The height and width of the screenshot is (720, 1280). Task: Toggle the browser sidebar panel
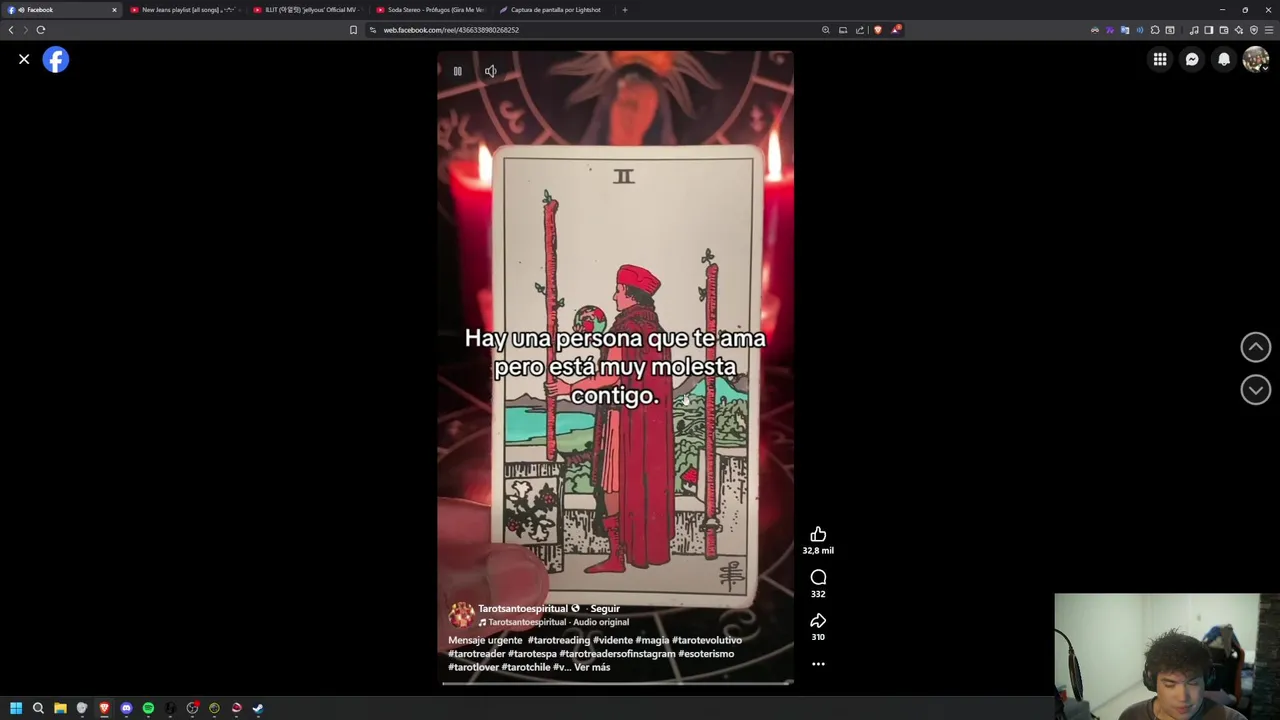(x=1209, y=30)
